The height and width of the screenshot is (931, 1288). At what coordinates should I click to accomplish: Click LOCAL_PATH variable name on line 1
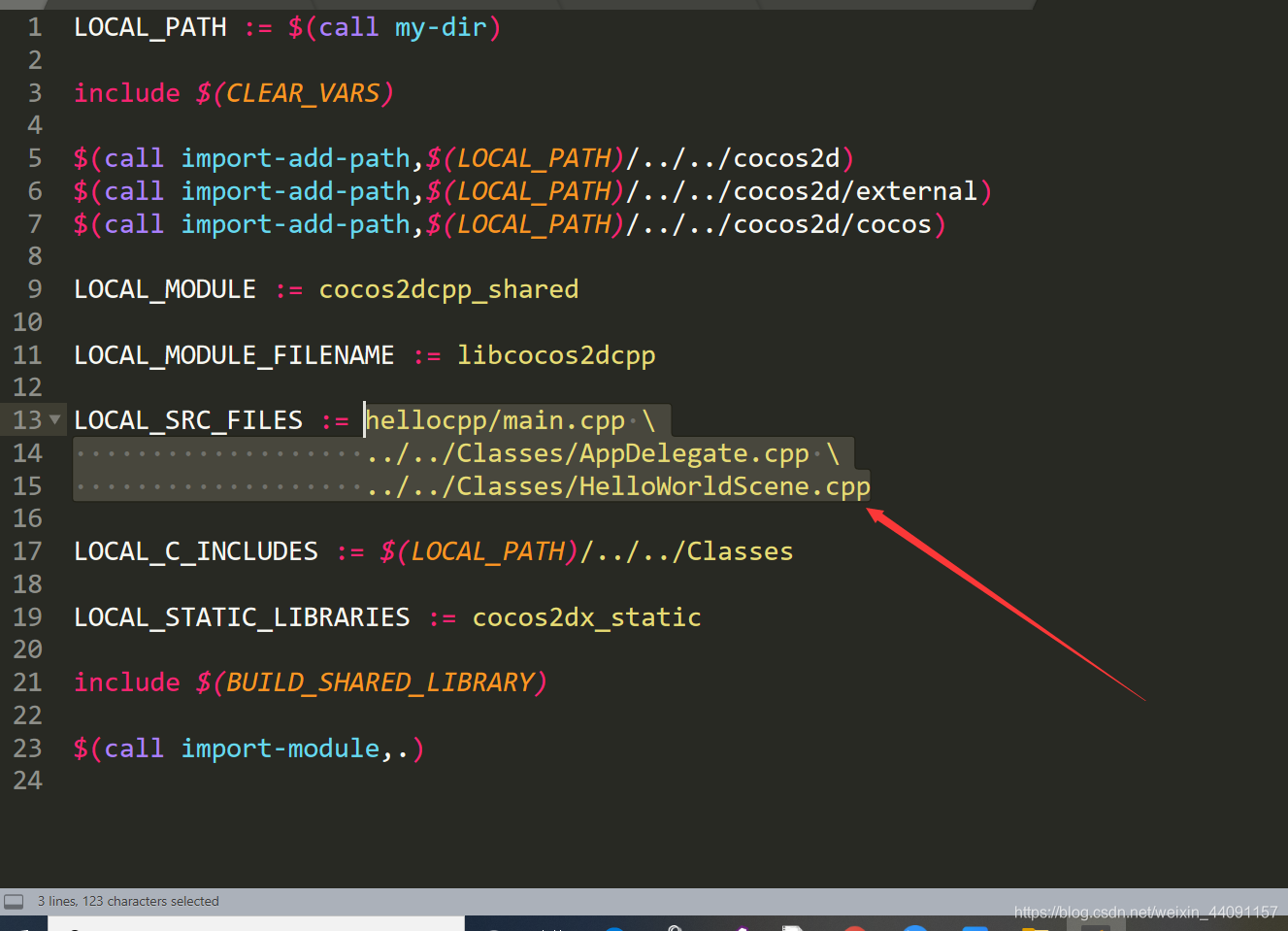click(150, 27)
